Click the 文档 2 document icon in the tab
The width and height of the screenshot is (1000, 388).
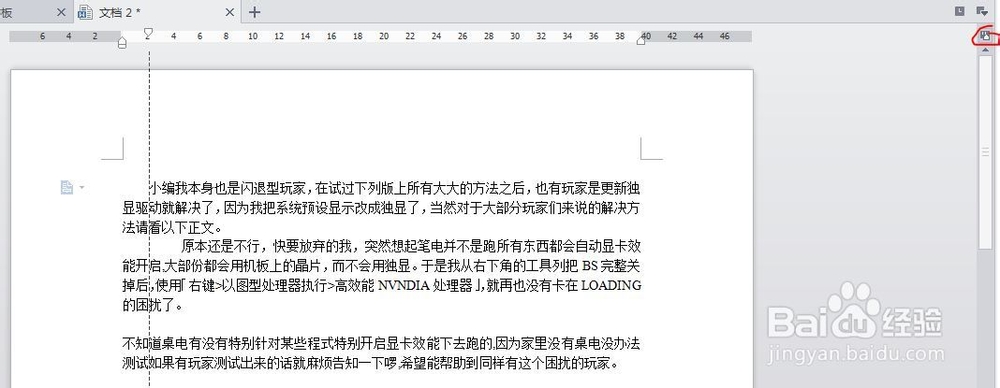(85, 11)
